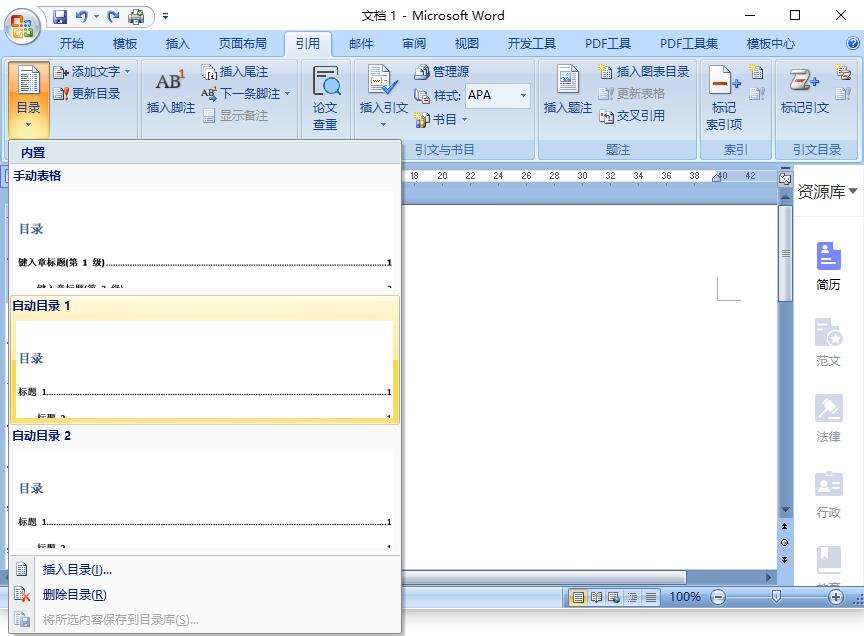Click the zoom slider handle
Screen dimensions: 864x636
tap(776, 597)
